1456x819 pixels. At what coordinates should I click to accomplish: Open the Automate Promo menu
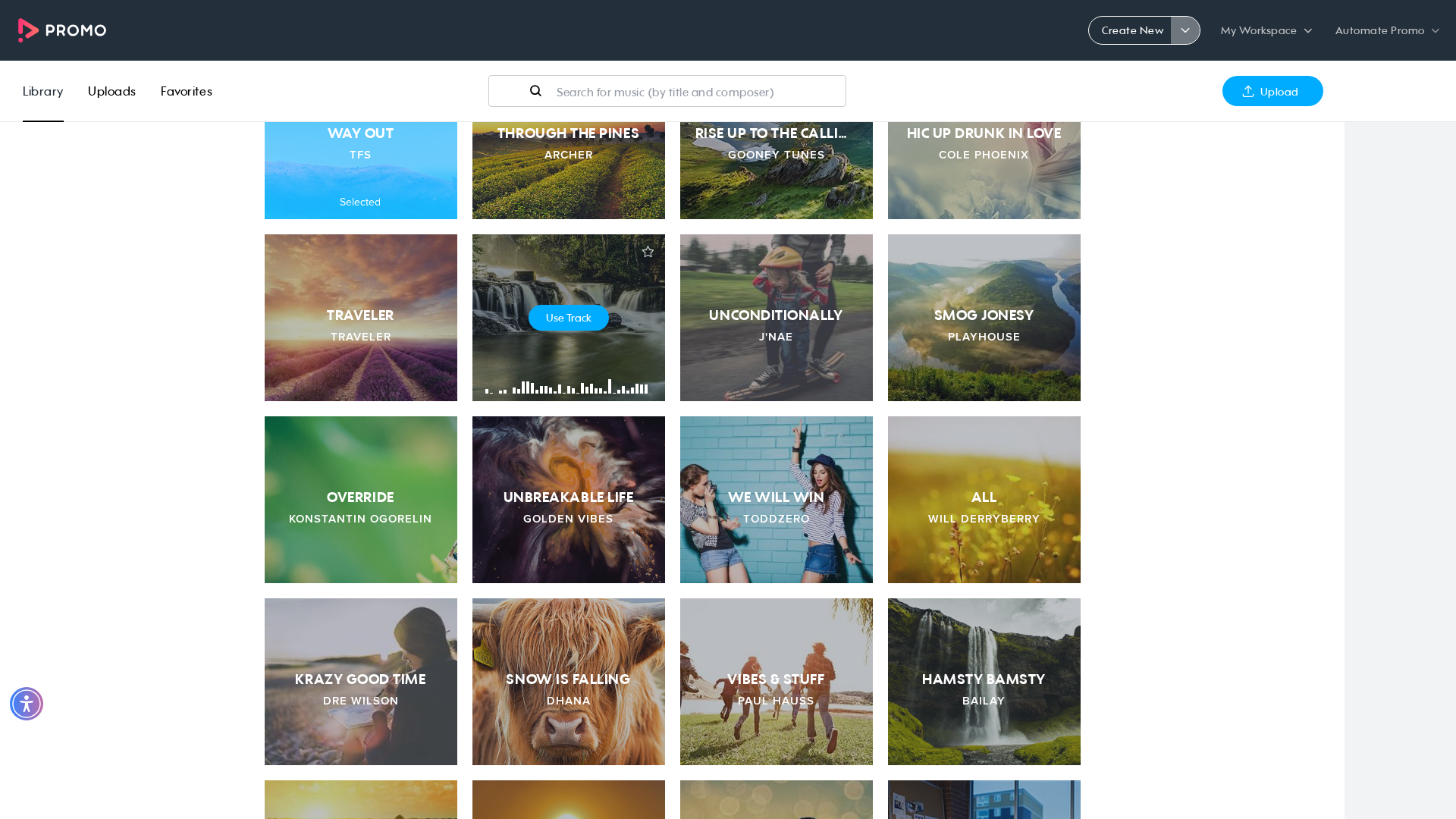[x=1387, y=30]
